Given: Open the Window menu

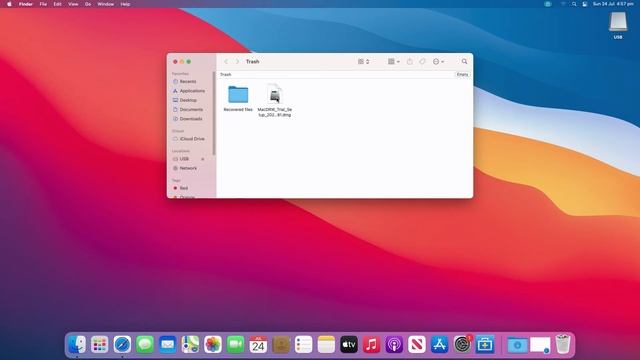Looking at the screenshot, I should (105, 4).
